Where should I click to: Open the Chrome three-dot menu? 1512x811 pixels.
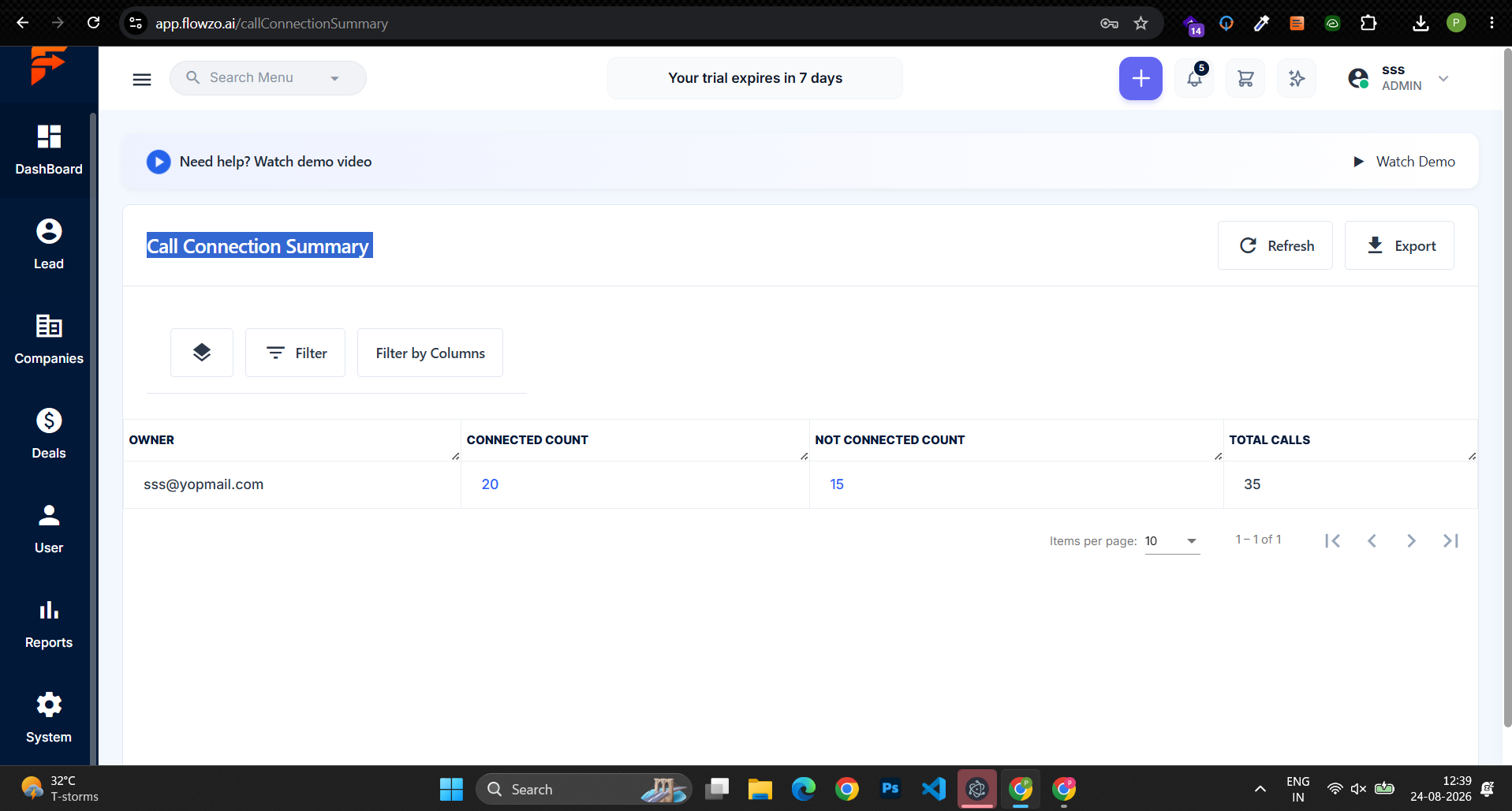tap(1491, 23)
